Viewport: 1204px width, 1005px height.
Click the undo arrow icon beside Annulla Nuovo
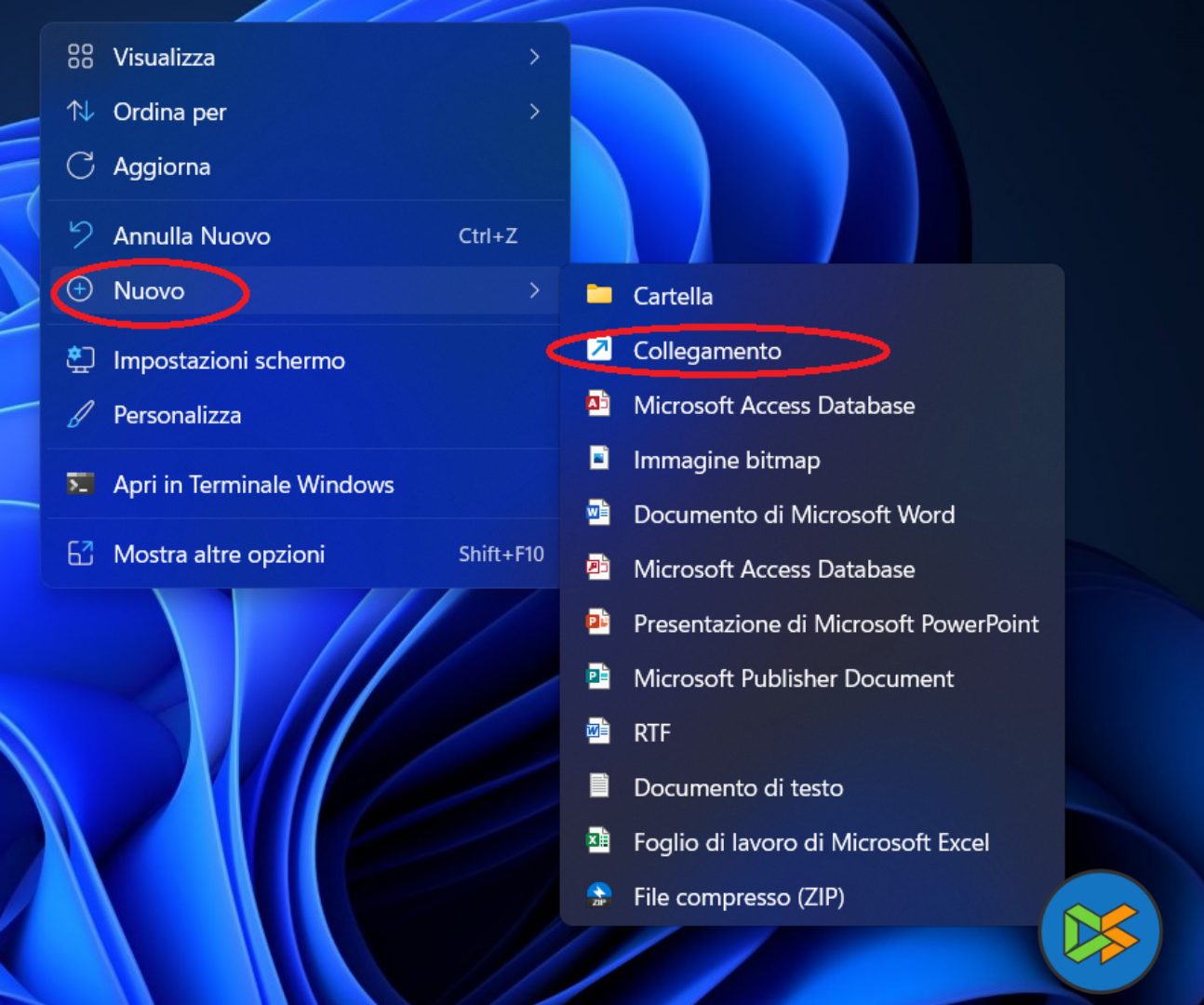81,235
